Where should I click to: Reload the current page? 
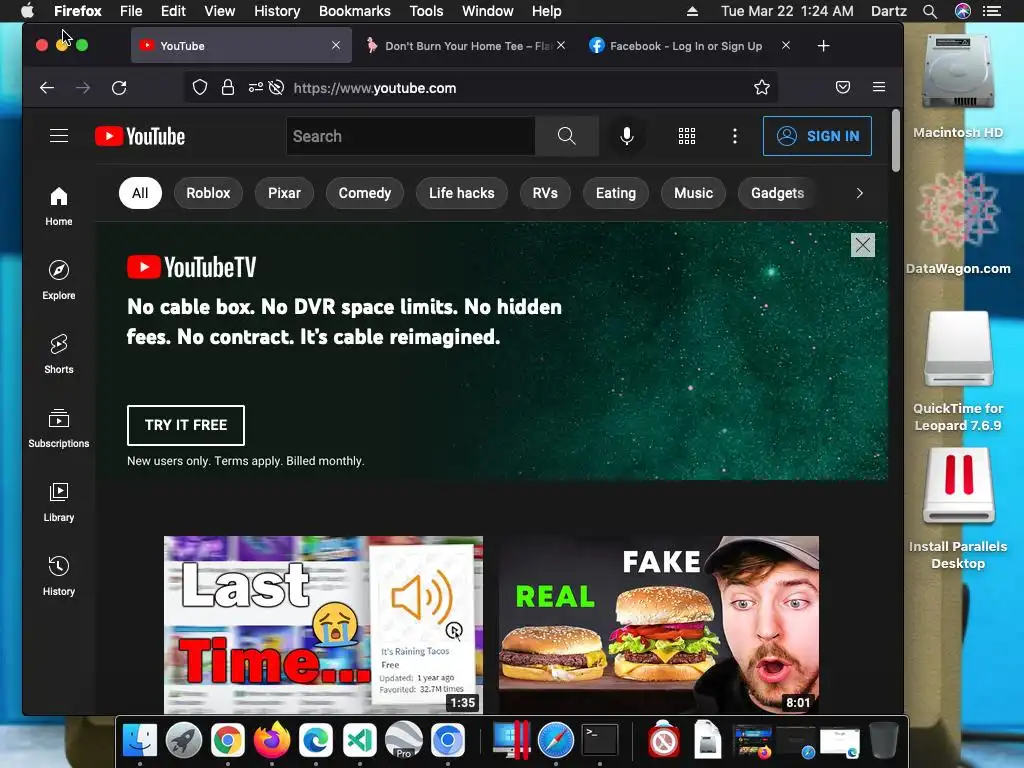coord(119,88)
